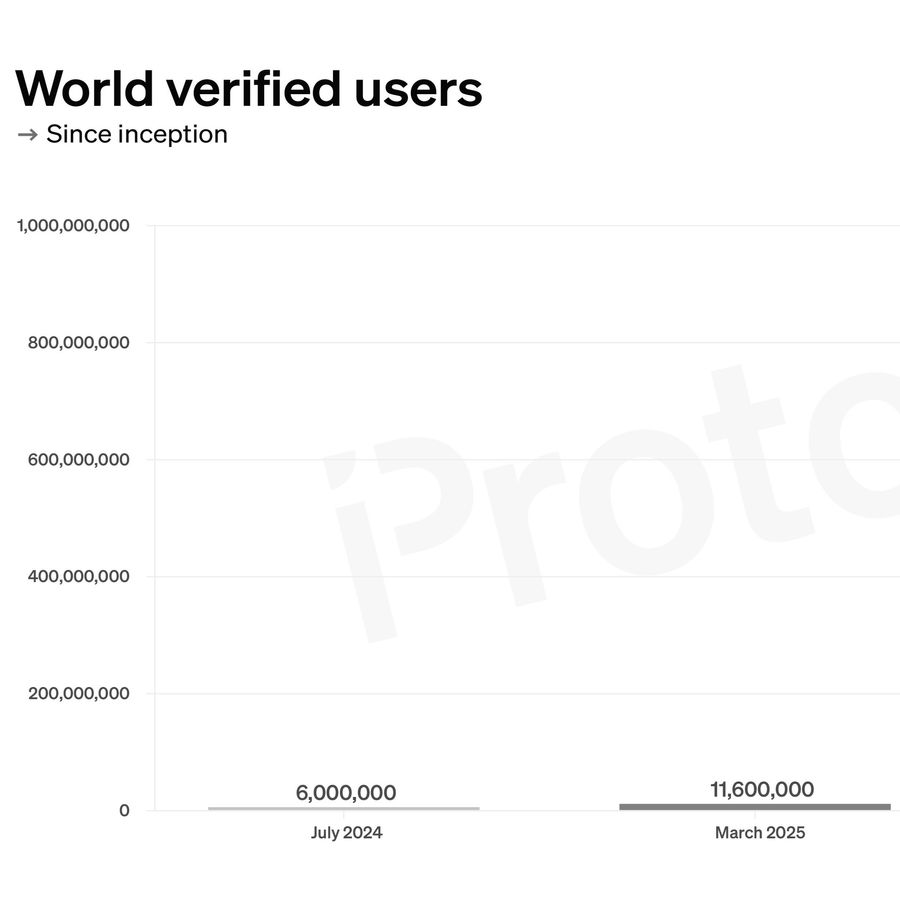Click the 800,000,000 y-axis label
Image resolution: width=900 pixels, height=900 pixels.
tap(78, 343)
